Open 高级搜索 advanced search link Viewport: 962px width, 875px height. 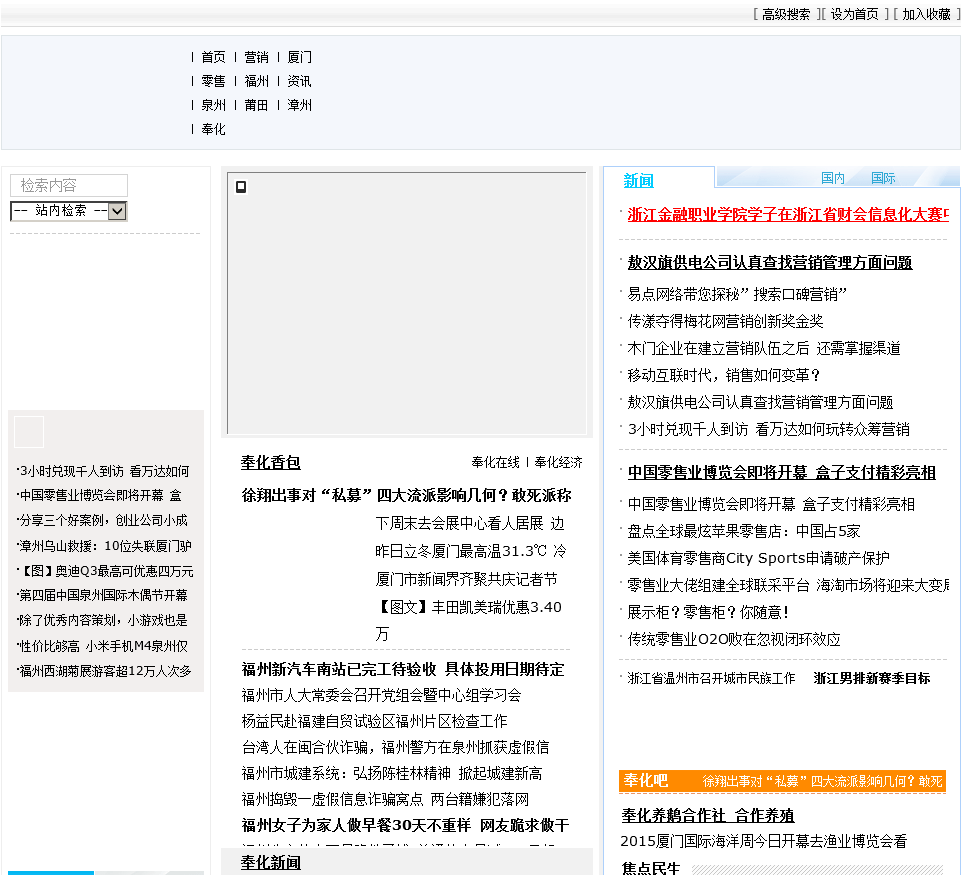pos(785,14)
